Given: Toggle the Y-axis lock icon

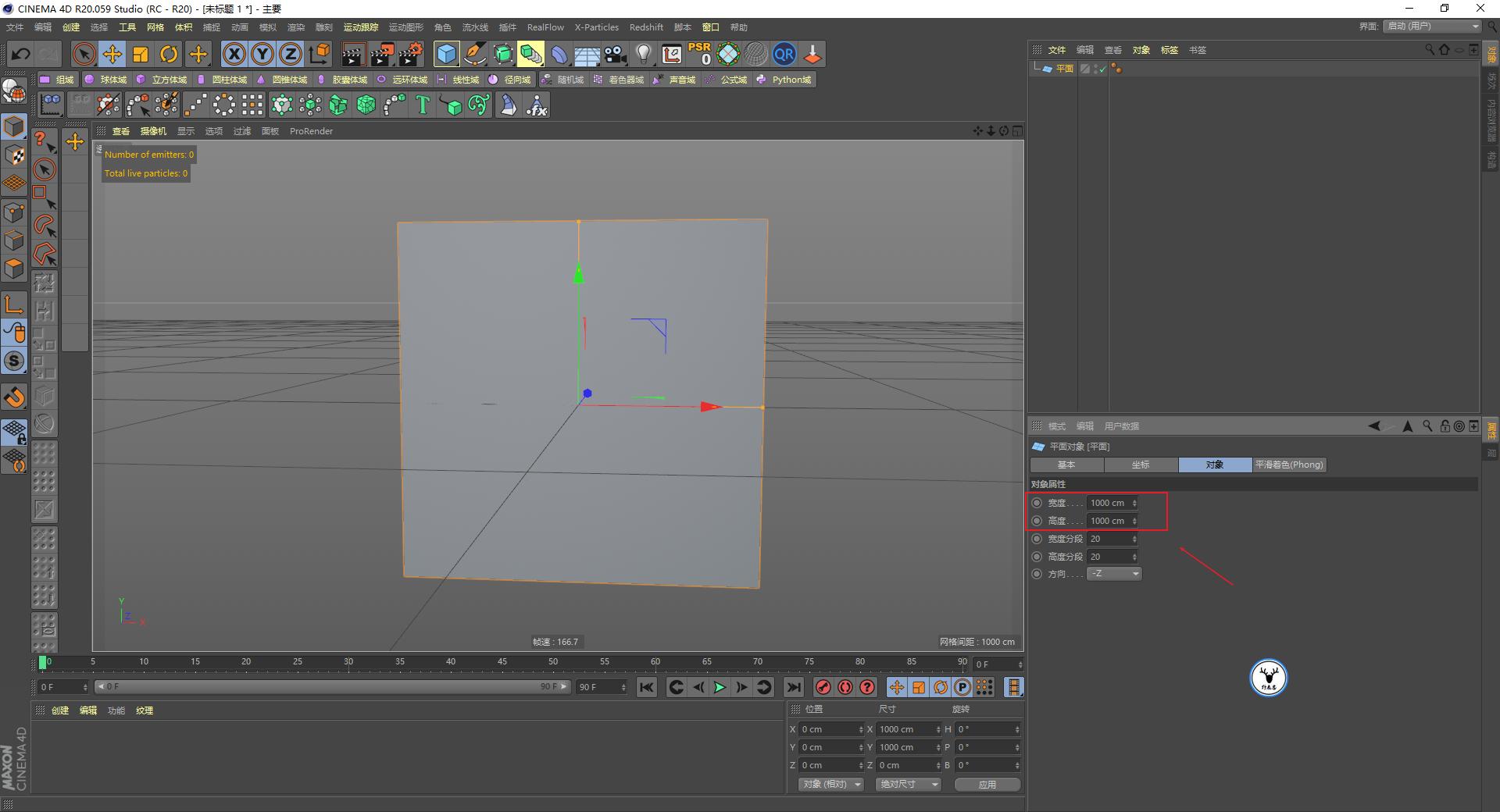Looking at the screenshot, I should 262,54.
